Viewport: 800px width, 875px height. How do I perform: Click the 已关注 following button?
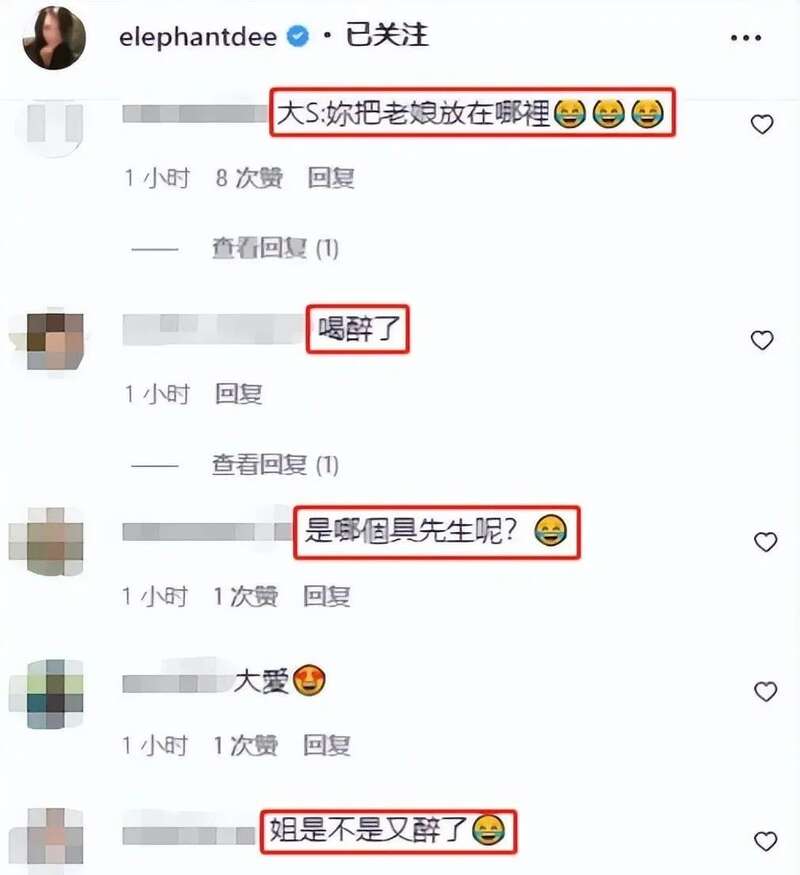coord(387,35)
